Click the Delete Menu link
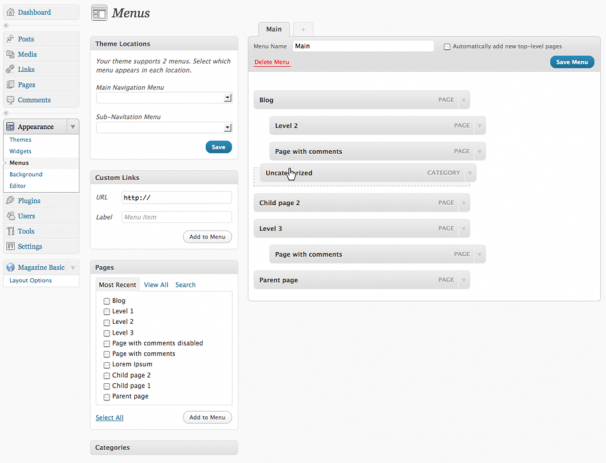Image resolution: width=606 pixels, height=463 pixels. coord(272,62)
